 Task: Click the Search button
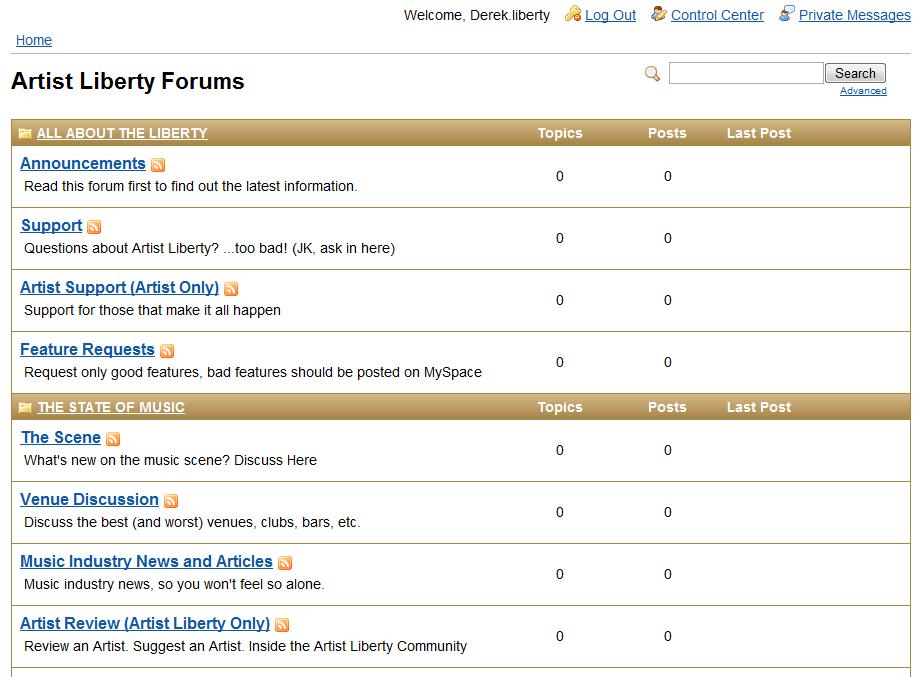point(855,73)
